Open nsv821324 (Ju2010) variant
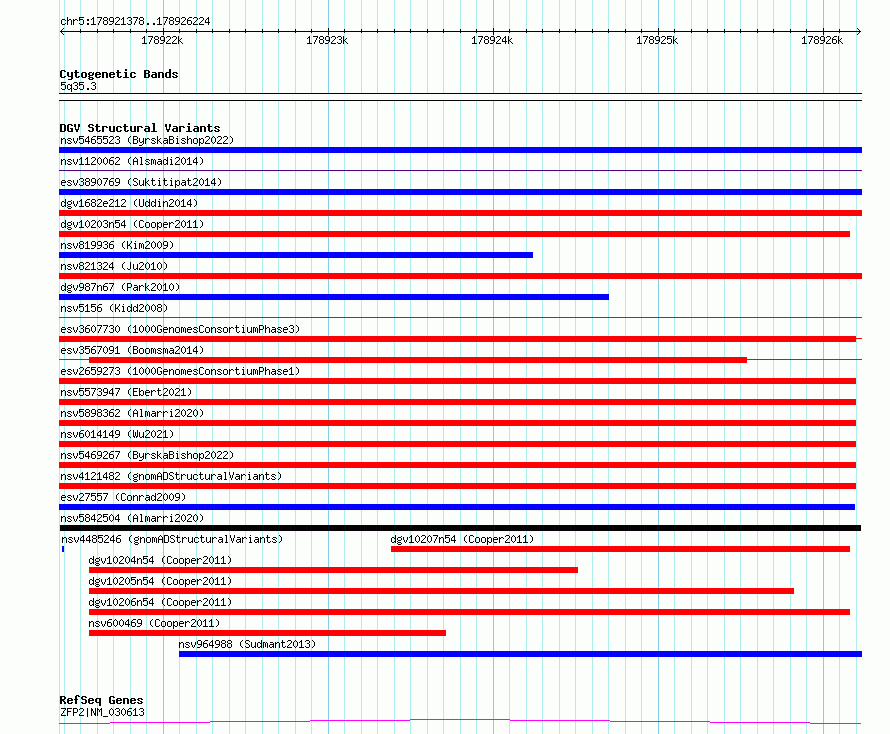 (x=114, y=266)
